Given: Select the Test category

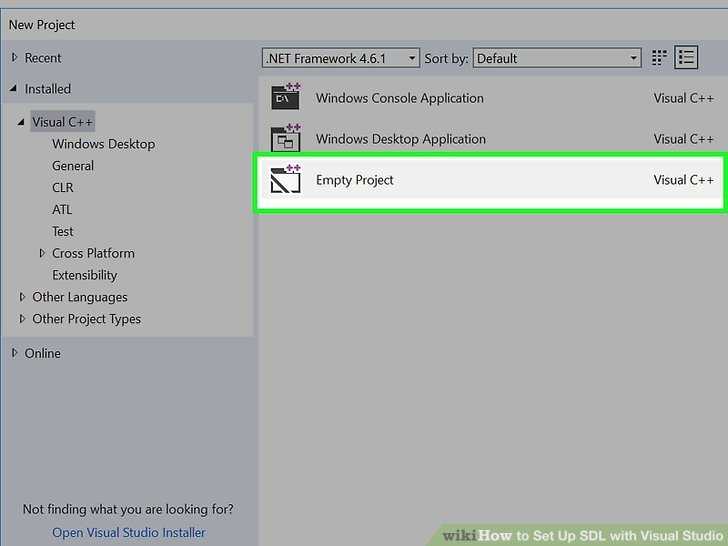Looking at the screenshot, I should pyautogui.click(x=63, y=231).
